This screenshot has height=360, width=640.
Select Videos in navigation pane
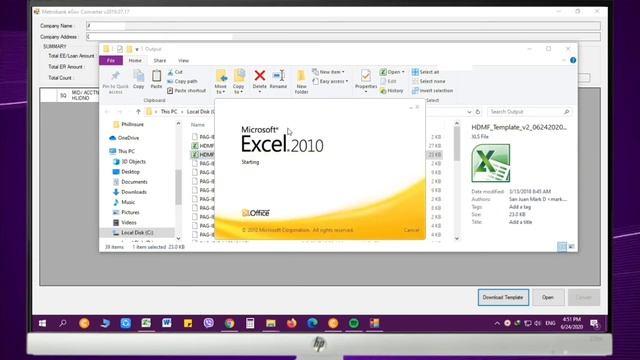point(124,222)
